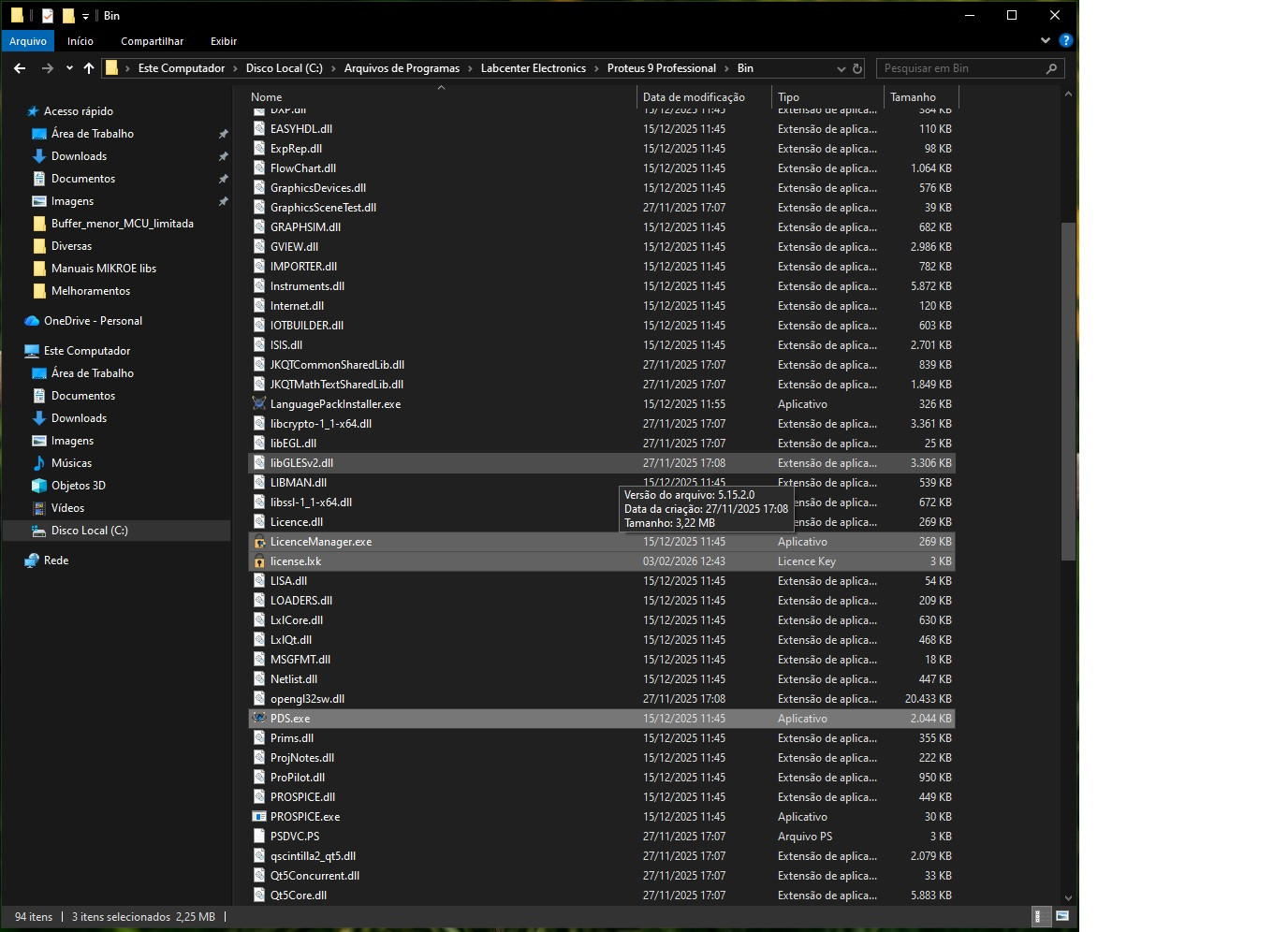Click the Acesso rápido star icon

click(x=33, y=111)
